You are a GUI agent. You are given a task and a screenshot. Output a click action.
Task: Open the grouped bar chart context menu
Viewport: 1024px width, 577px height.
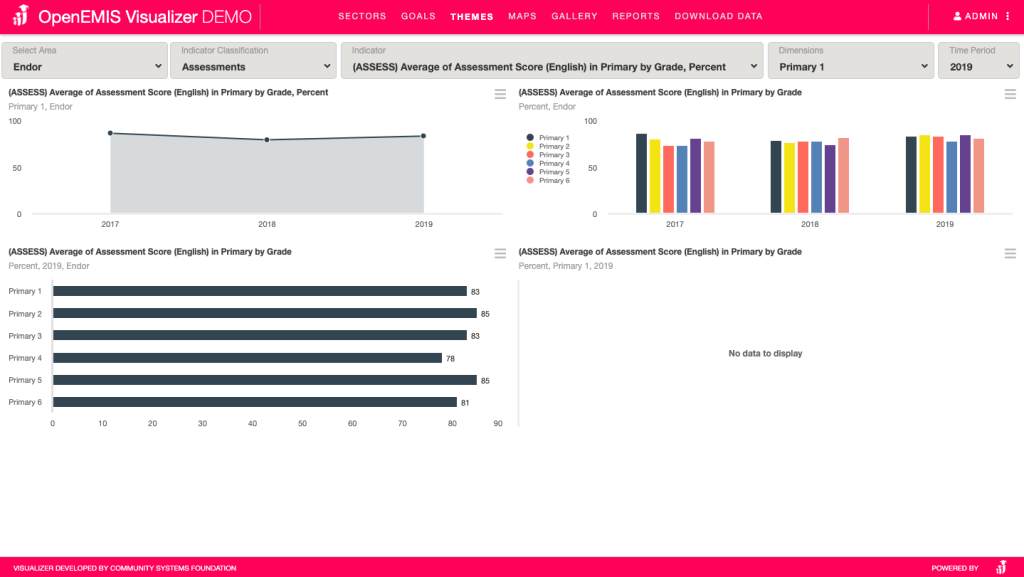(1010, 94)
